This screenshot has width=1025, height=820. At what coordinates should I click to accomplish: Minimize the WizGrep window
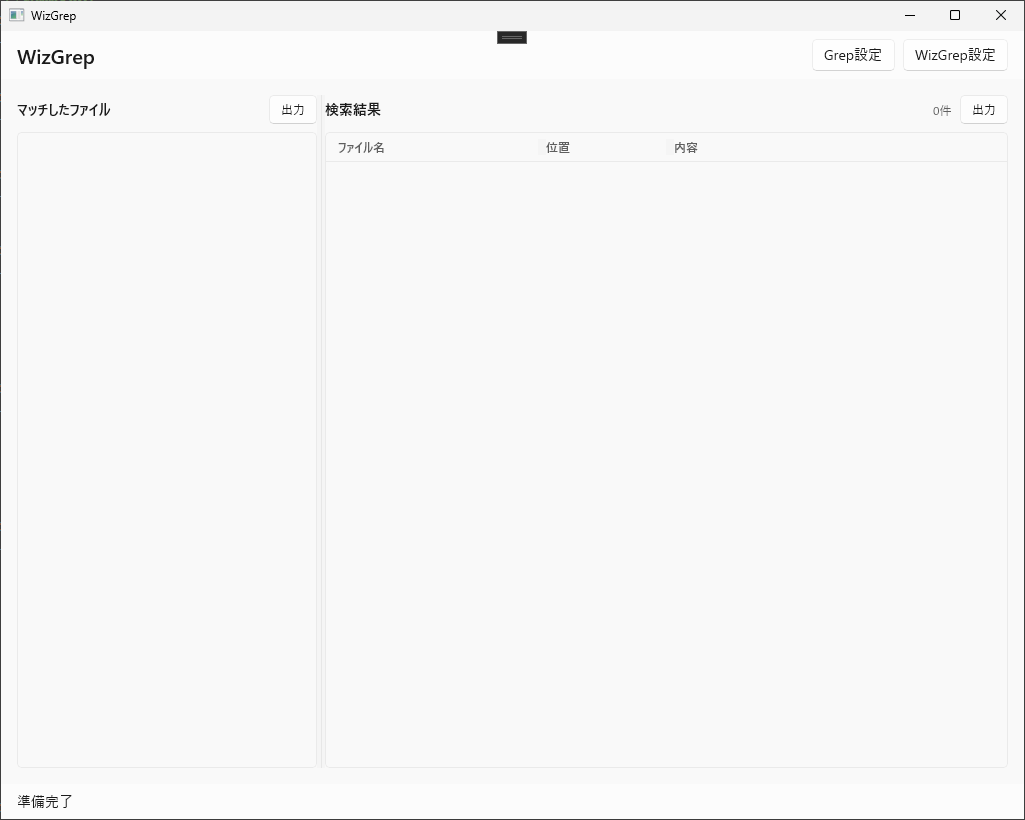tap(910, 15)
